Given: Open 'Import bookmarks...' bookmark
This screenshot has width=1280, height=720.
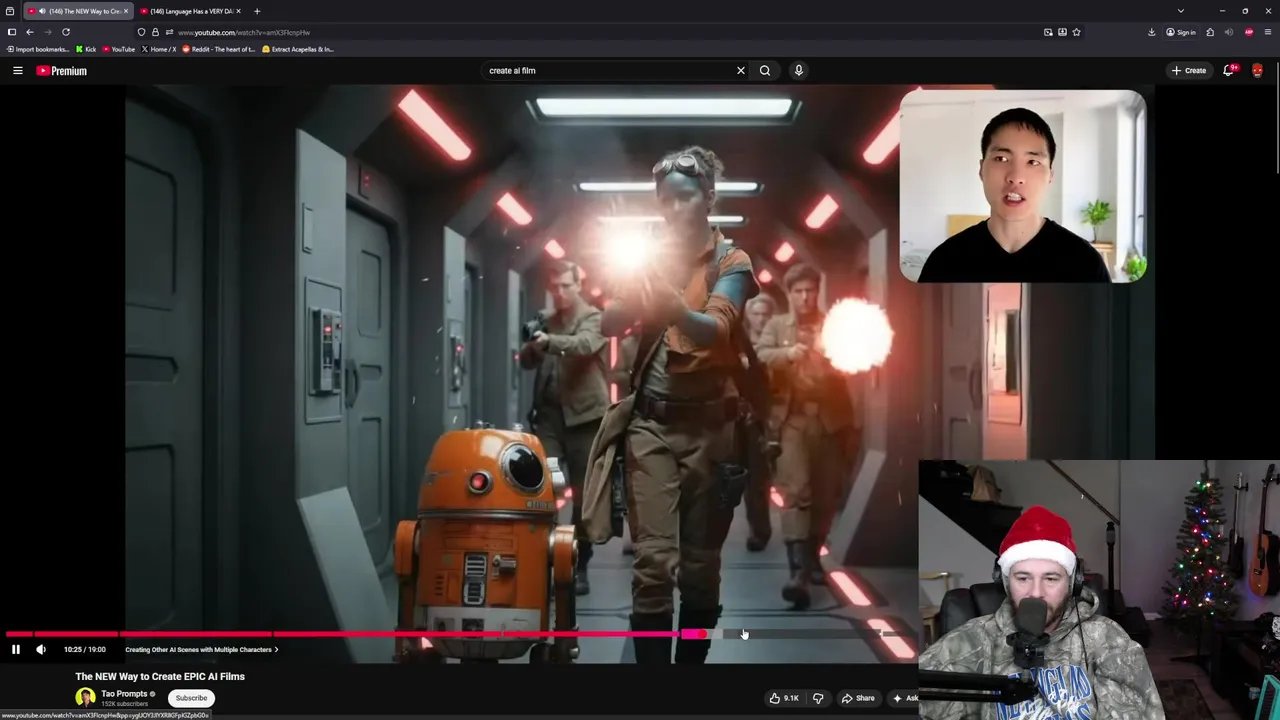Looking at the screenshot, I should pyautogui.click(x=38, y=49).
